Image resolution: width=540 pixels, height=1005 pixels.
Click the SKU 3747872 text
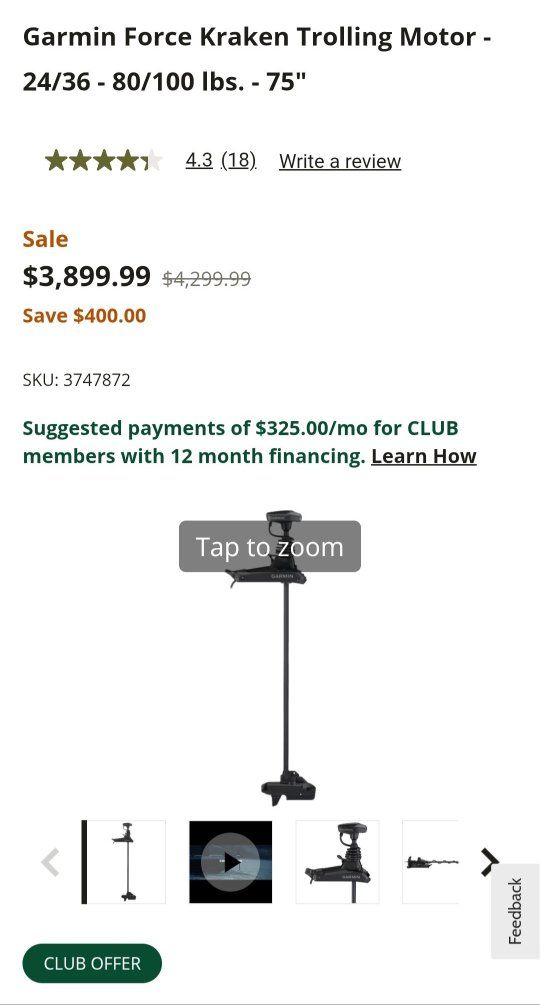coord(76,380)
